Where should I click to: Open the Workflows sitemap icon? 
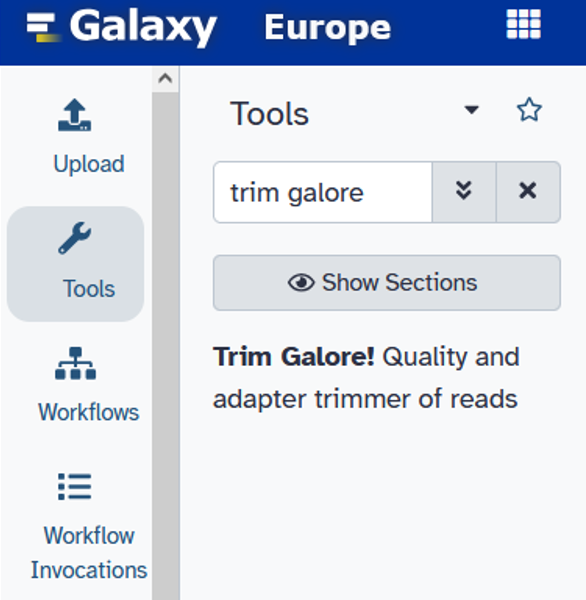(75, 363)
